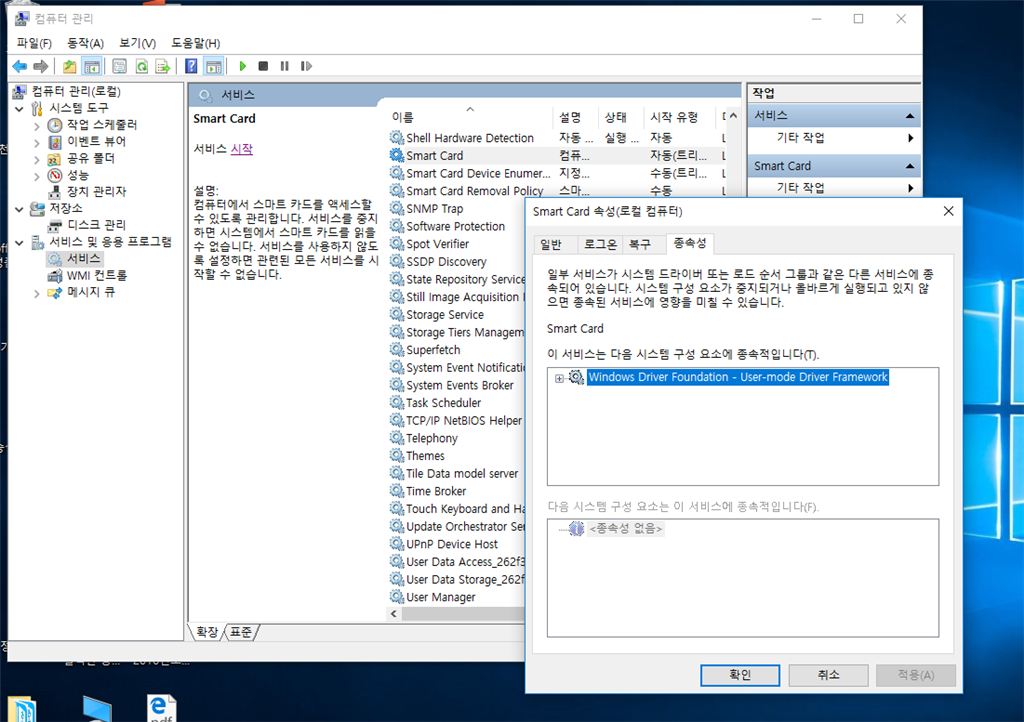Select Telephony service
Viewport: 1024px width, 722px height.
[432, 437]
